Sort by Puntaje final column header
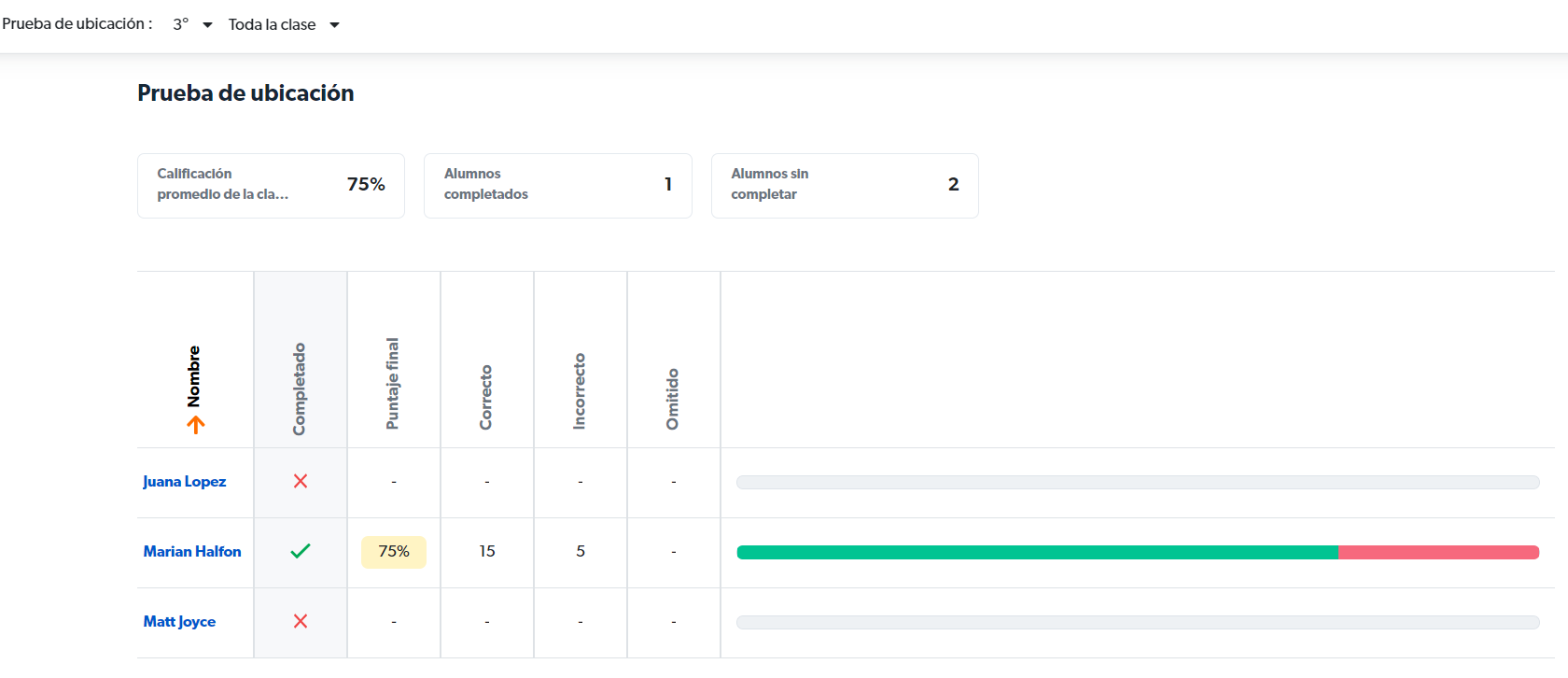 [393, 384]
